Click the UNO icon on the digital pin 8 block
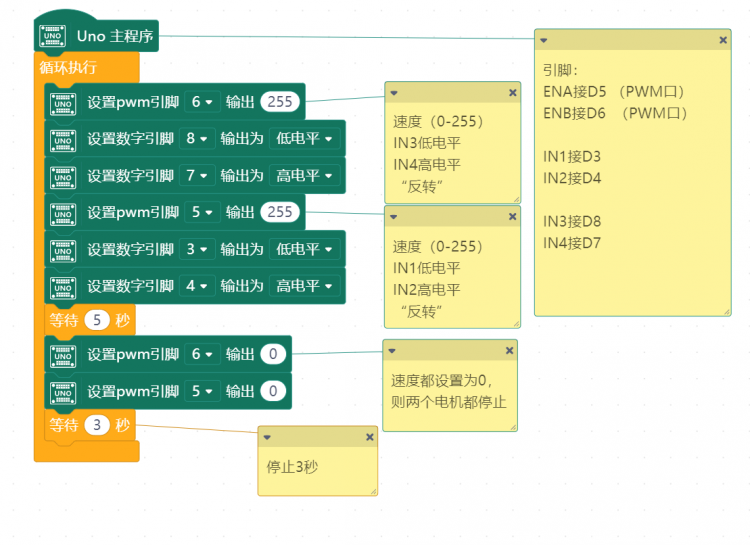Viewport: 750px width, 545px height. pos(63,141)
